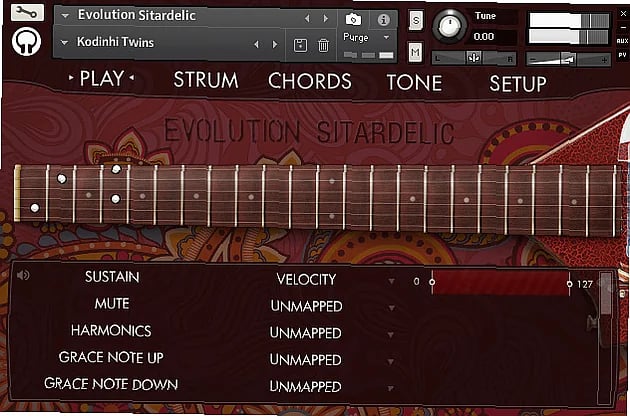This screenshot has height=416, width=630.
Task: Open the GRACE NOTE DOWN mapping dropdown arrow
Action: click(x=390, y=388)
